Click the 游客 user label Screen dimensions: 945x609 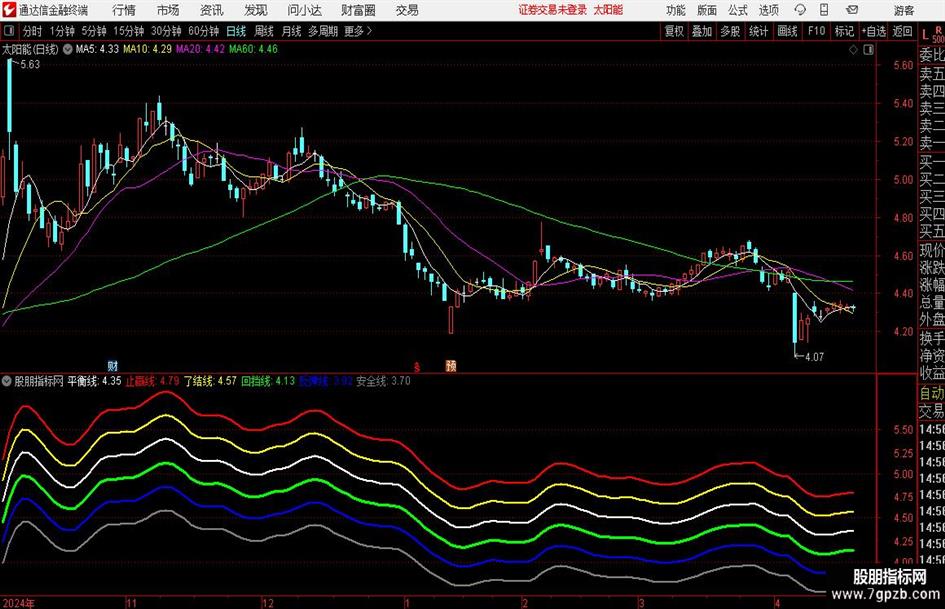pos(903,10)
